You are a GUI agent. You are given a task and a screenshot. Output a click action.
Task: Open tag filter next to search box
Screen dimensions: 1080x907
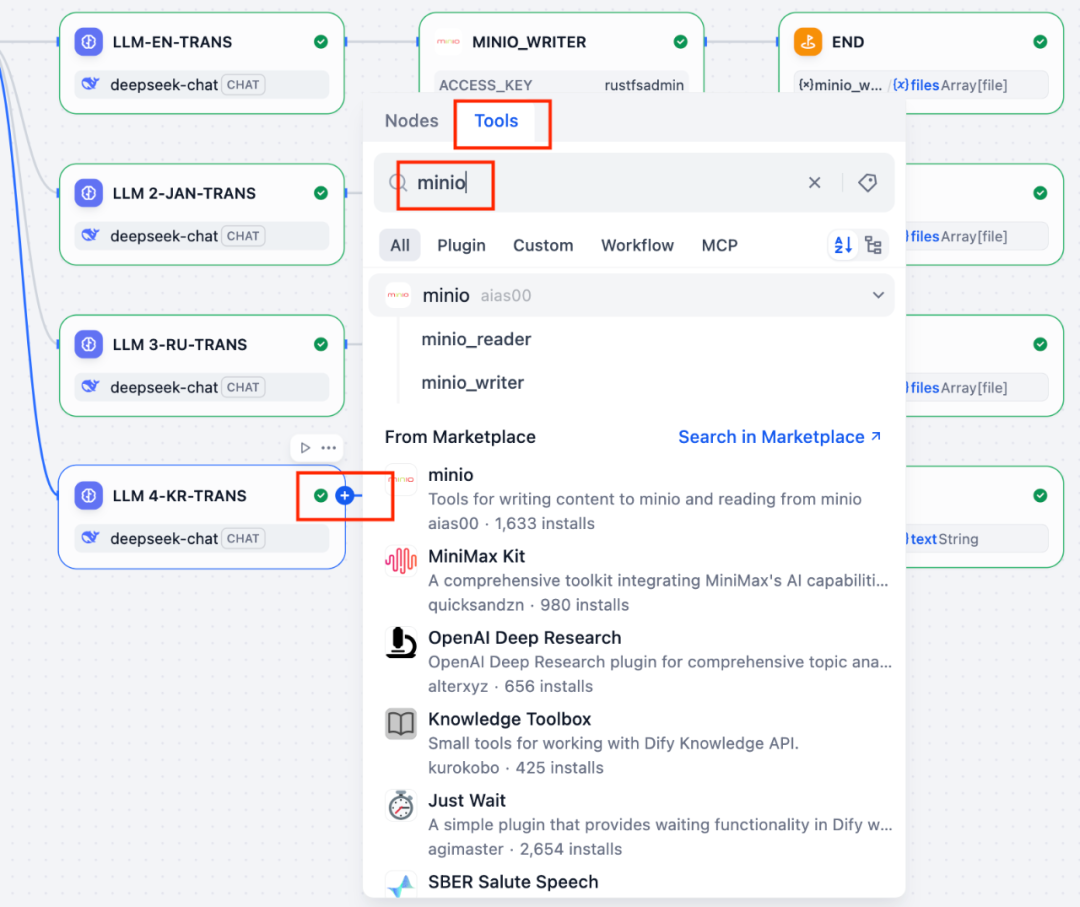coord(867,183)
